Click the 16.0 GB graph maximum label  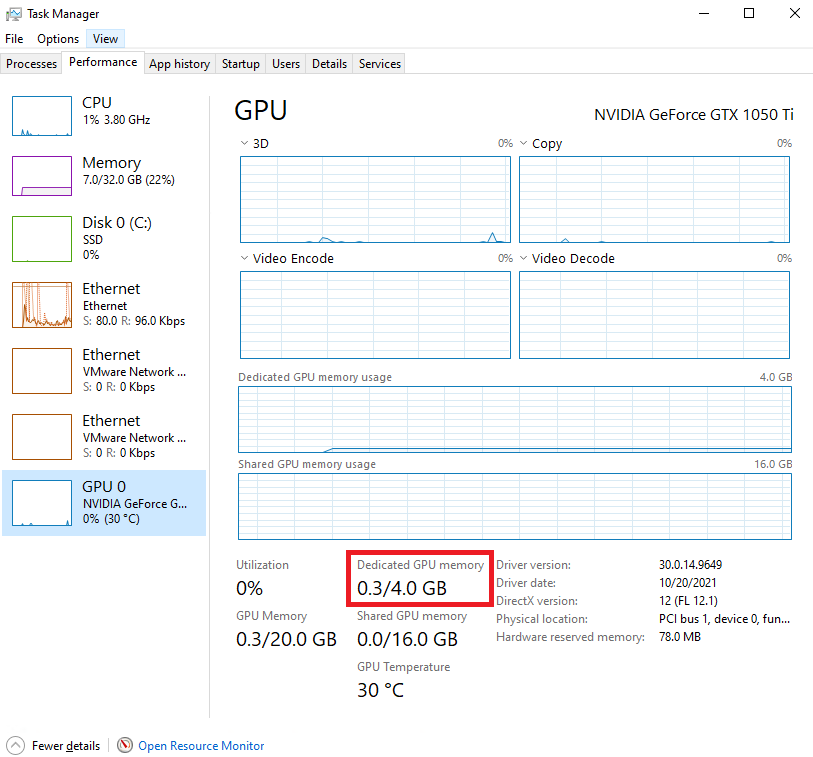click(773, 464)
